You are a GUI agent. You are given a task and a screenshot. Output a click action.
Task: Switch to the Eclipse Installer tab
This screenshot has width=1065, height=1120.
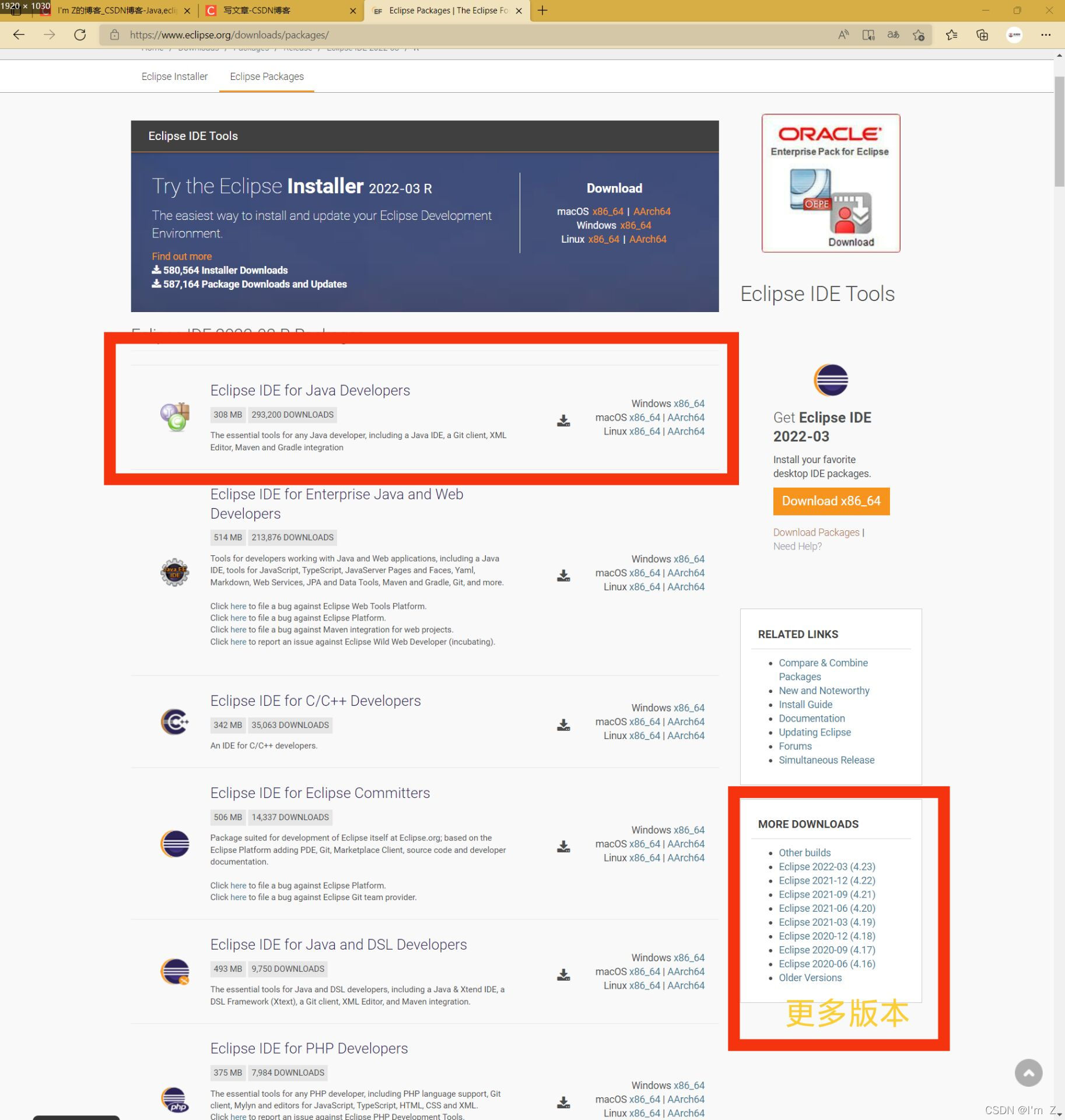click(174, 76)
